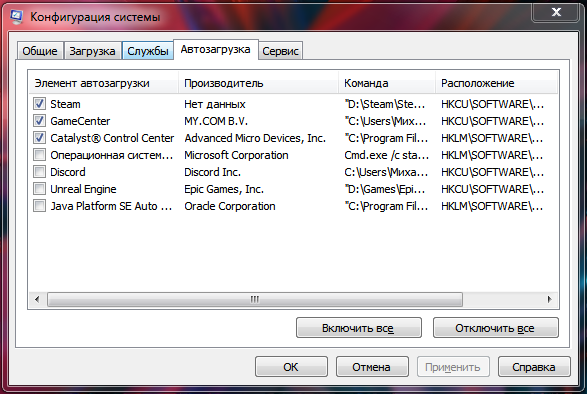Enable the Операционная система startup checkbox

click(39, 155)
